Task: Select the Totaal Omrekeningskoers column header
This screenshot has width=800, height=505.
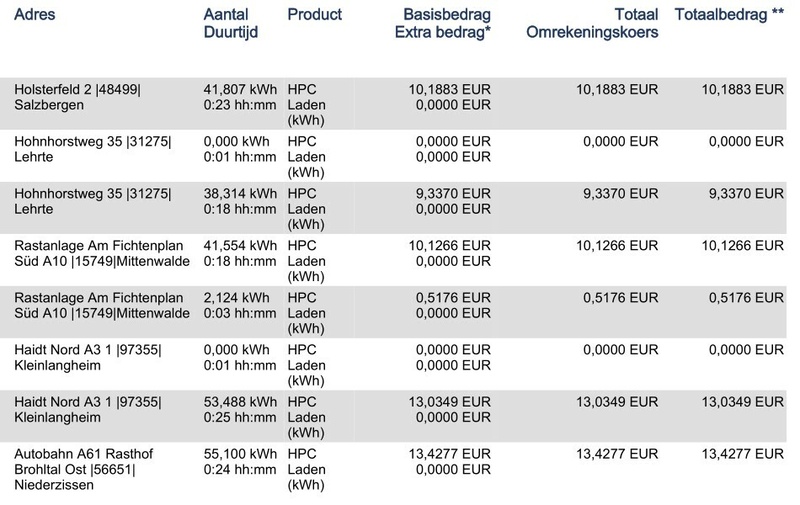Action: click(x=592, y=24)
